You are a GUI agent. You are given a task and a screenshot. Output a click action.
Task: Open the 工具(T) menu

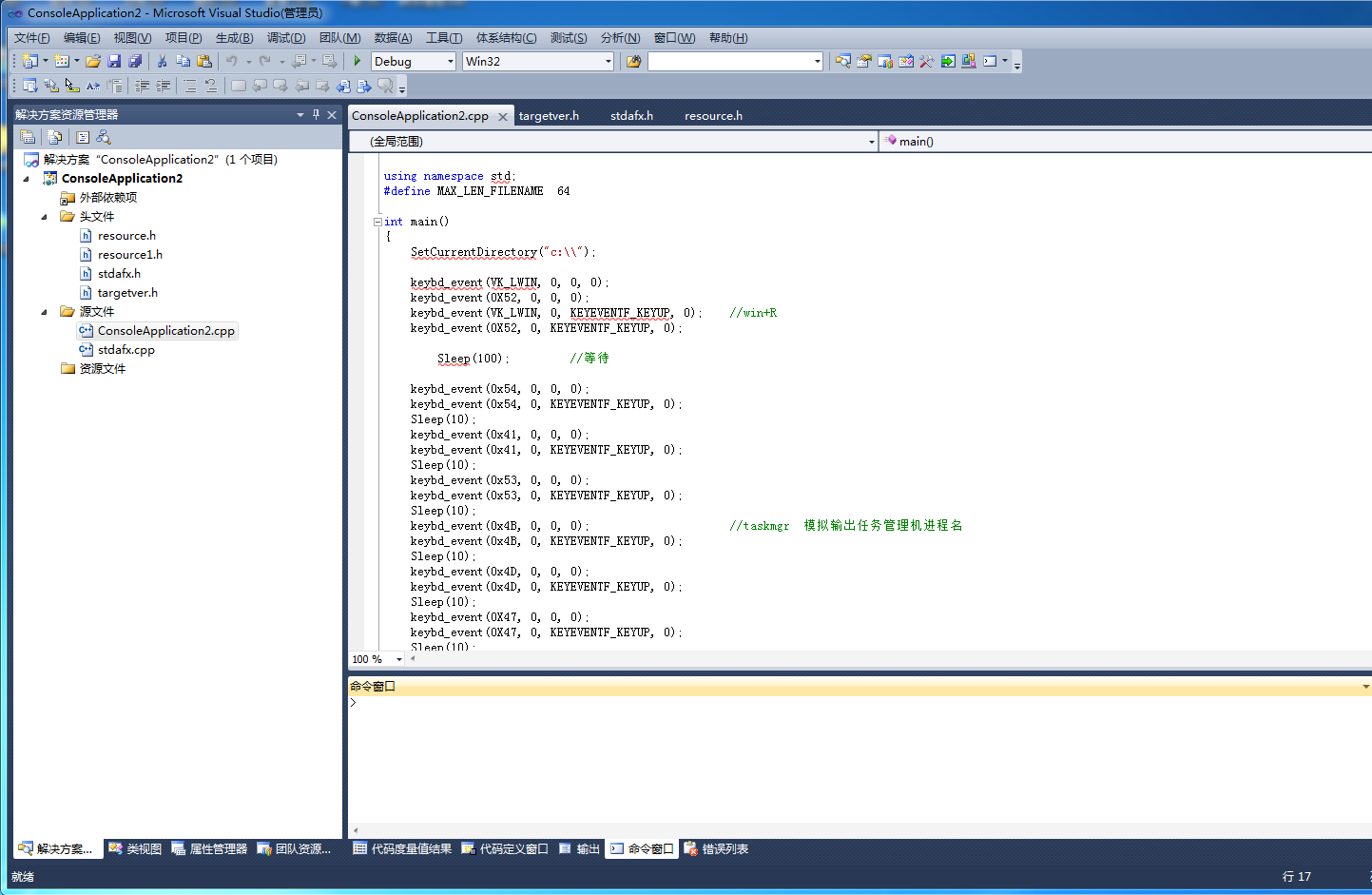[444, 37]
